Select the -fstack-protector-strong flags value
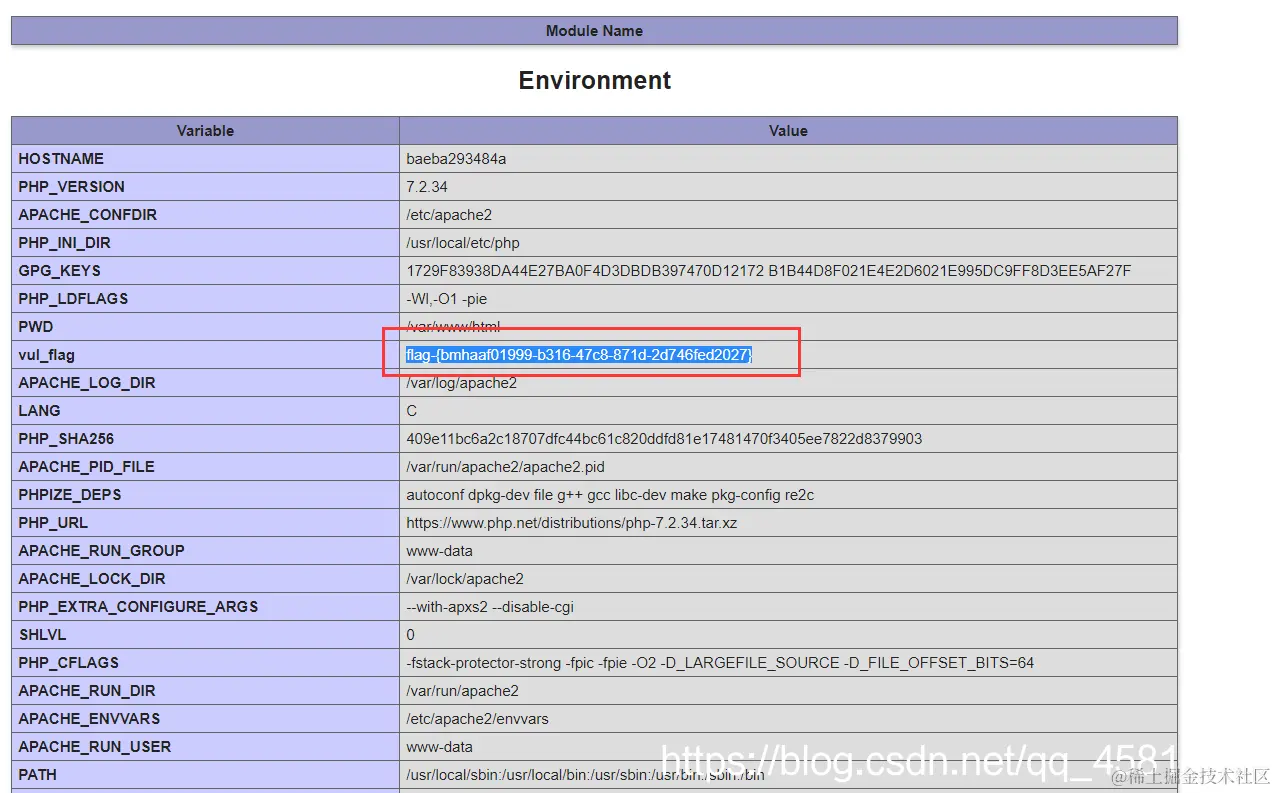The width and height of the screenshot is (1277, 793). [x=720, y=663]
